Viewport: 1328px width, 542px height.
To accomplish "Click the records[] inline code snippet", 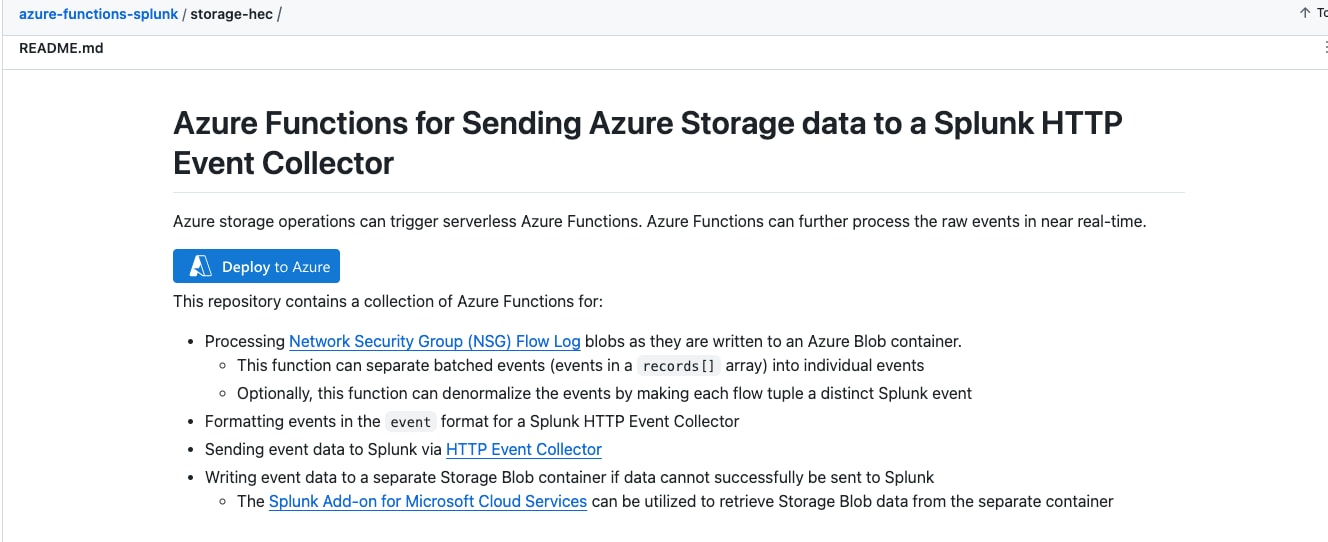I will point(679,366).
